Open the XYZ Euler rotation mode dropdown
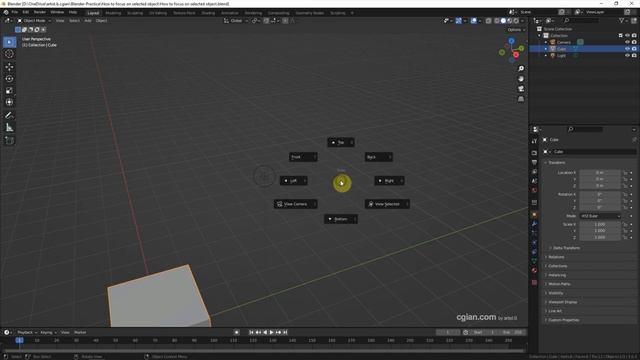The width and height of the screenshot is (640, 360). tap(600, 216)
